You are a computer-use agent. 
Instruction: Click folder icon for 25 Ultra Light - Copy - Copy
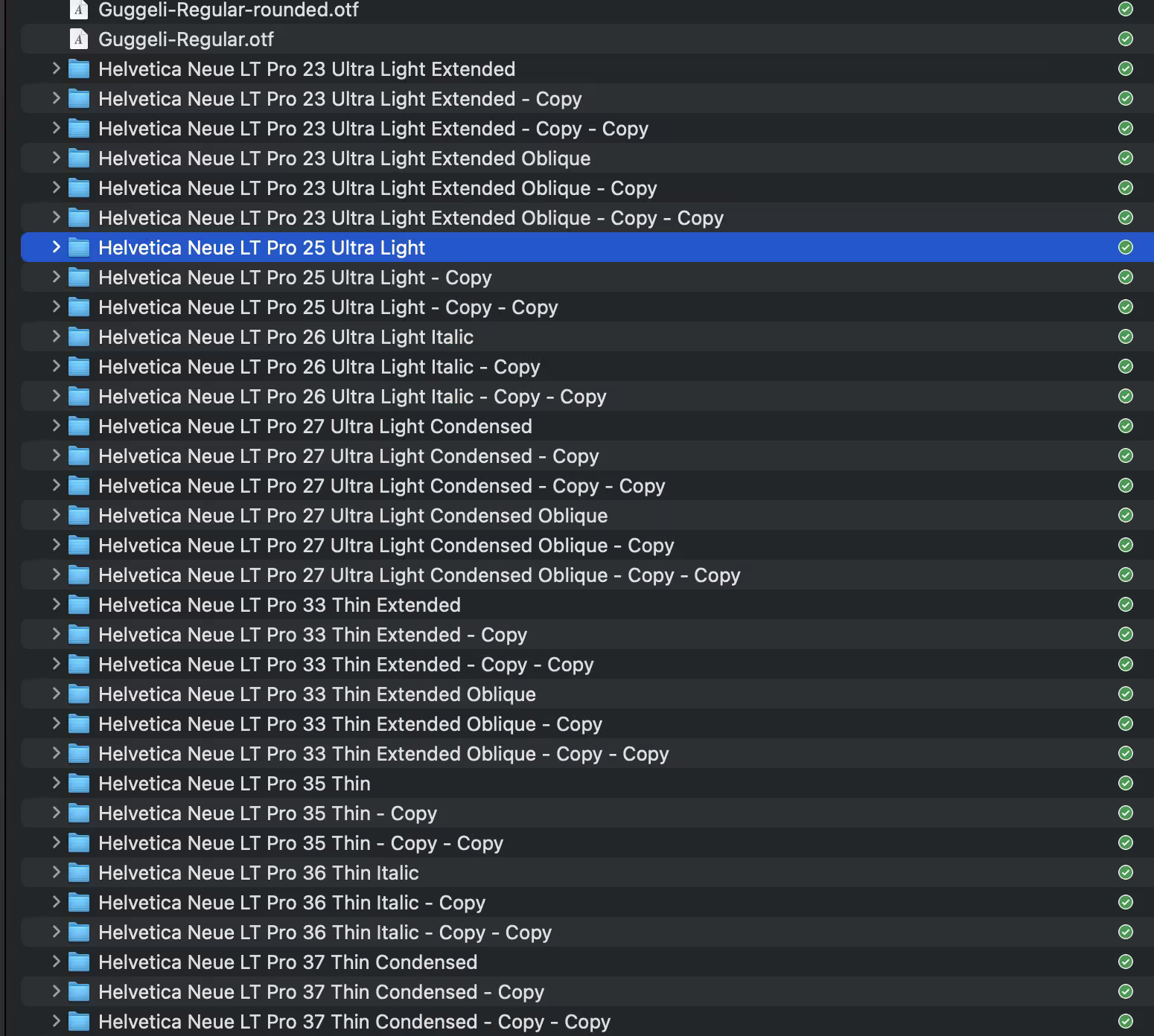[x=79, y=307]
